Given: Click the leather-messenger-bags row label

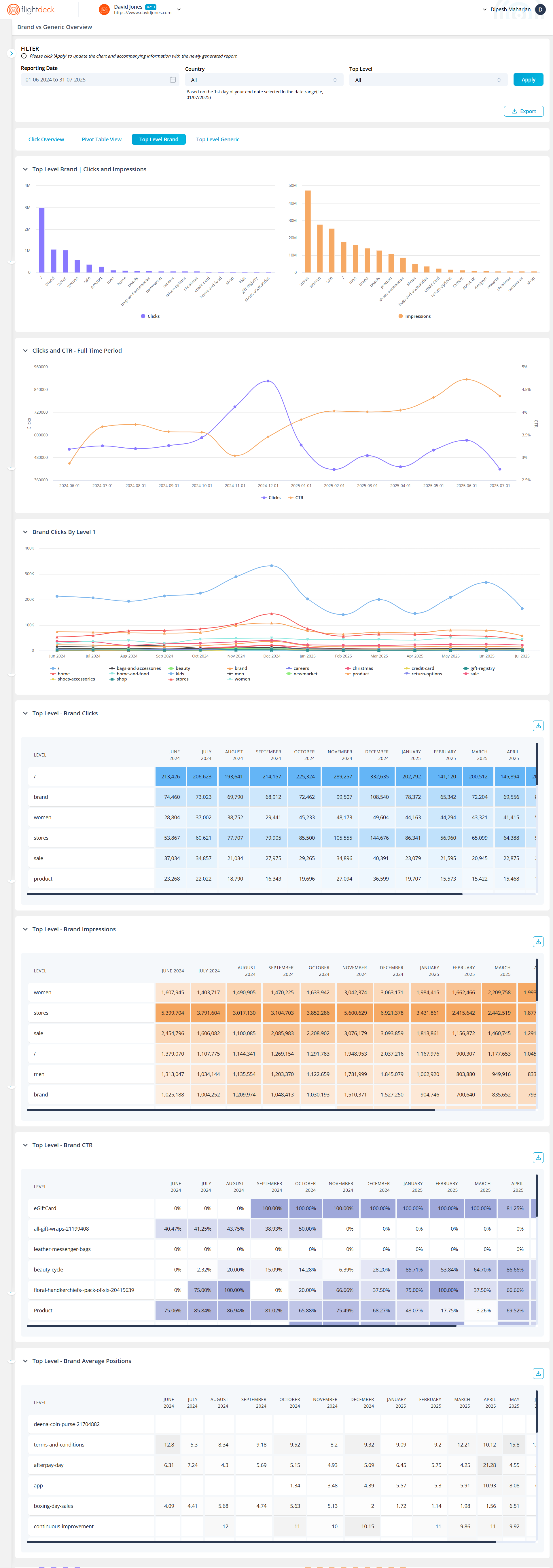Looking at the screenshot, I should tap(62, 1249).
